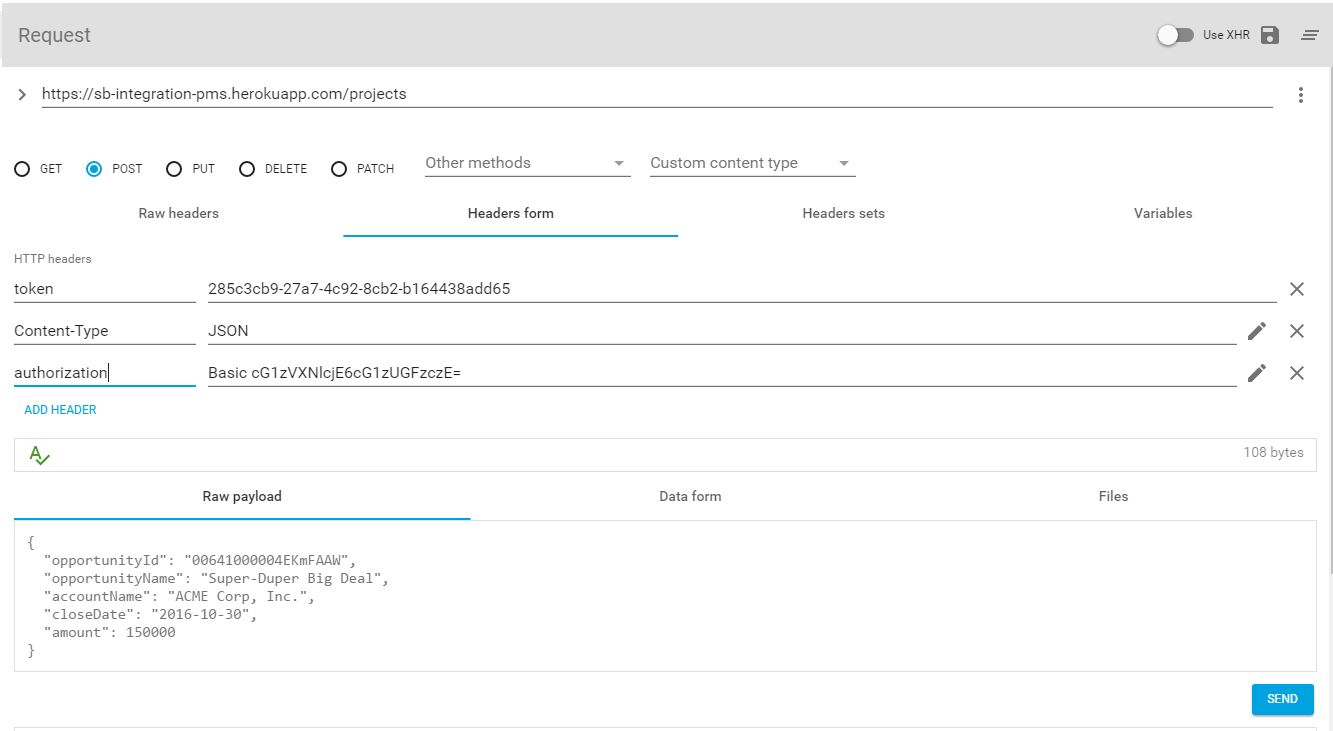
Task: Remove the token header
Action: tap(1297, 289)
